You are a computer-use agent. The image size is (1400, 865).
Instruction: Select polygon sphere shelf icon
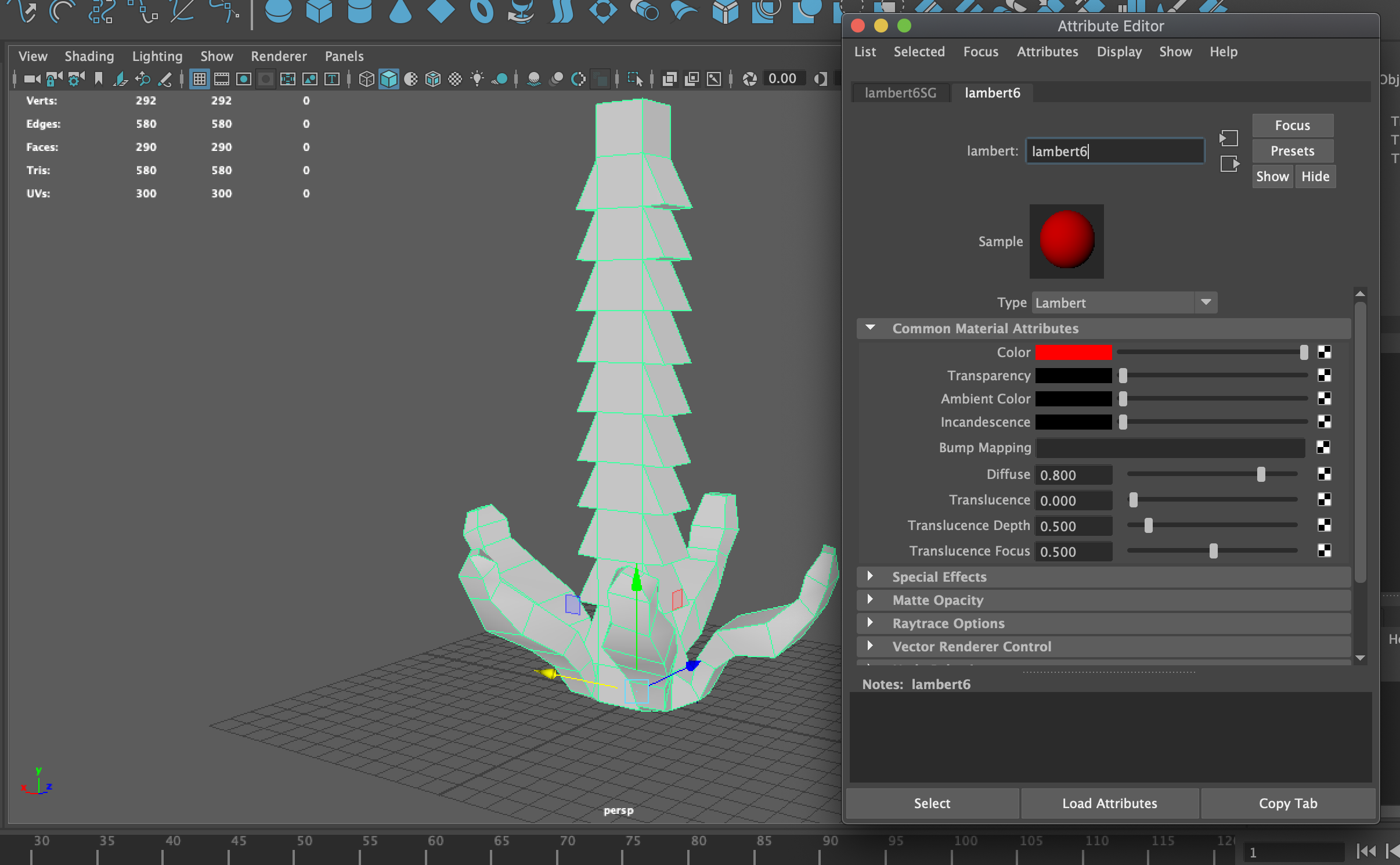278,12
